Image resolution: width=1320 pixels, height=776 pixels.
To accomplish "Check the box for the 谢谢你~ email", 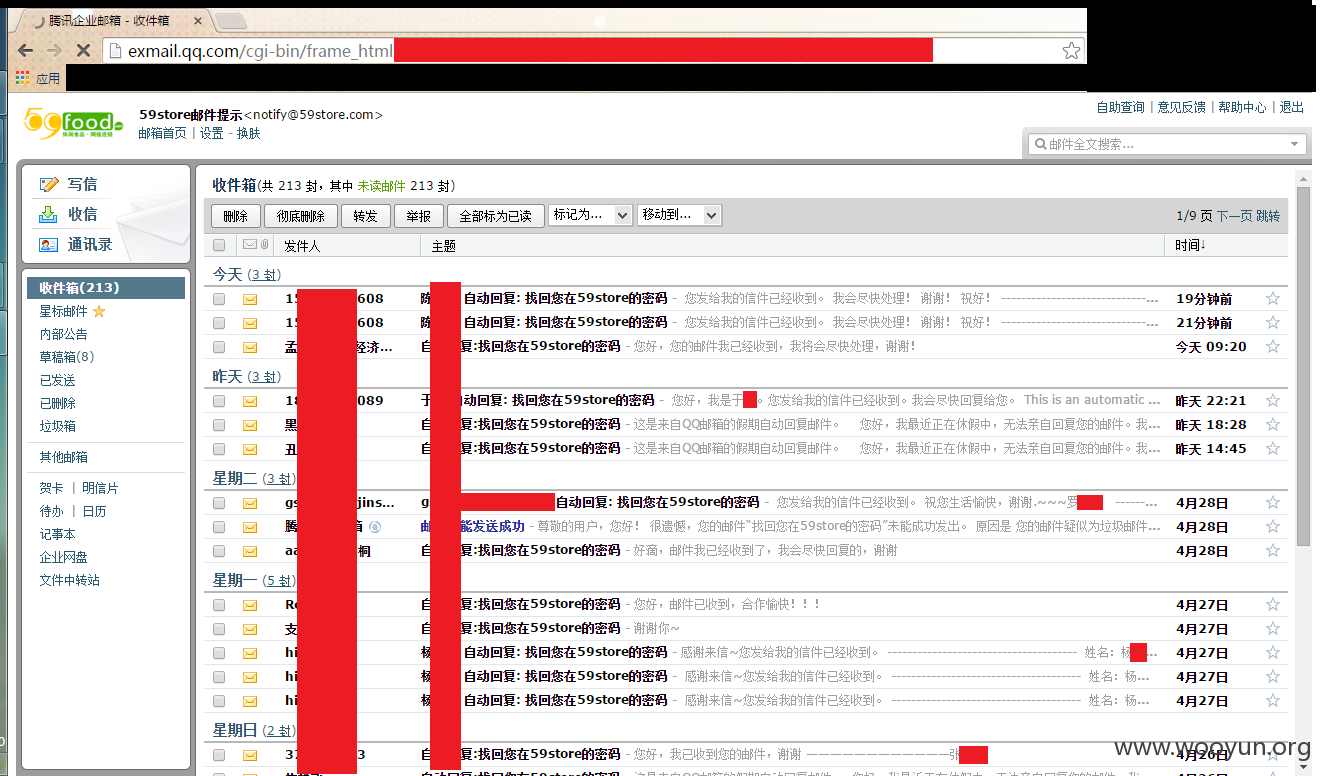I will [219, 628].
